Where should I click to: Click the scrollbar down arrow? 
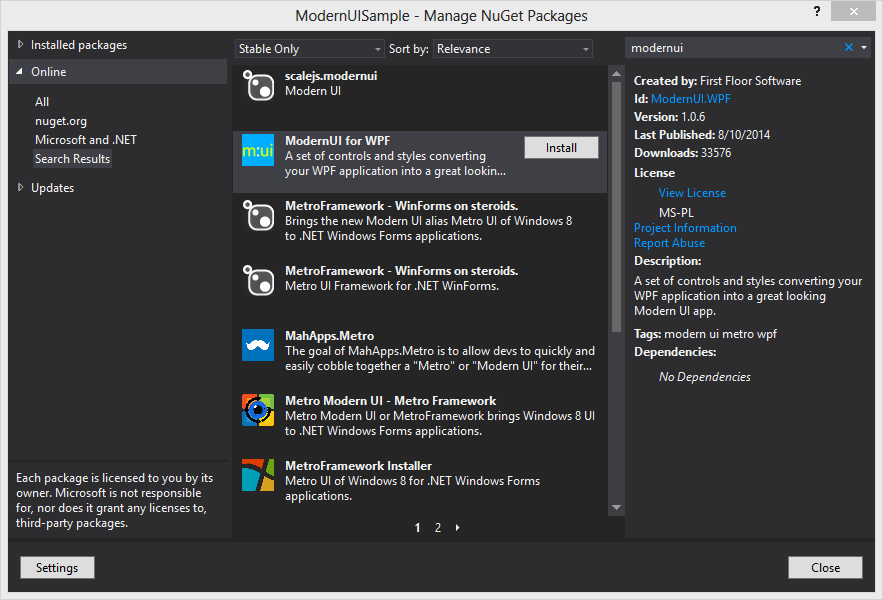click(616, 508)
